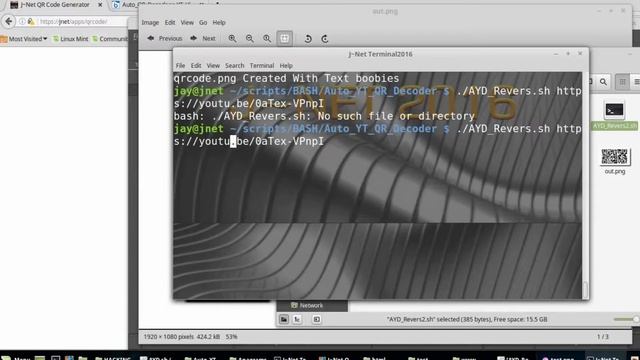The image size is (640, 360).
Task: Click the terminal command line text
Action: [377, 135]
